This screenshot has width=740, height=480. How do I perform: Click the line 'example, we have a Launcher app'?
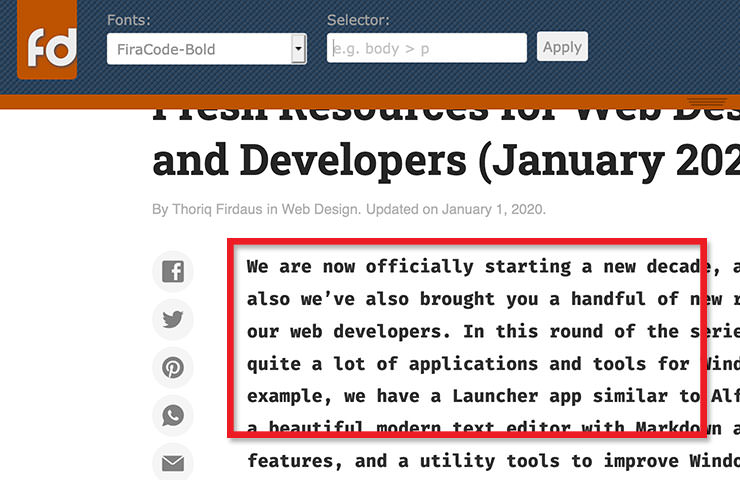[x=493, y=396]
